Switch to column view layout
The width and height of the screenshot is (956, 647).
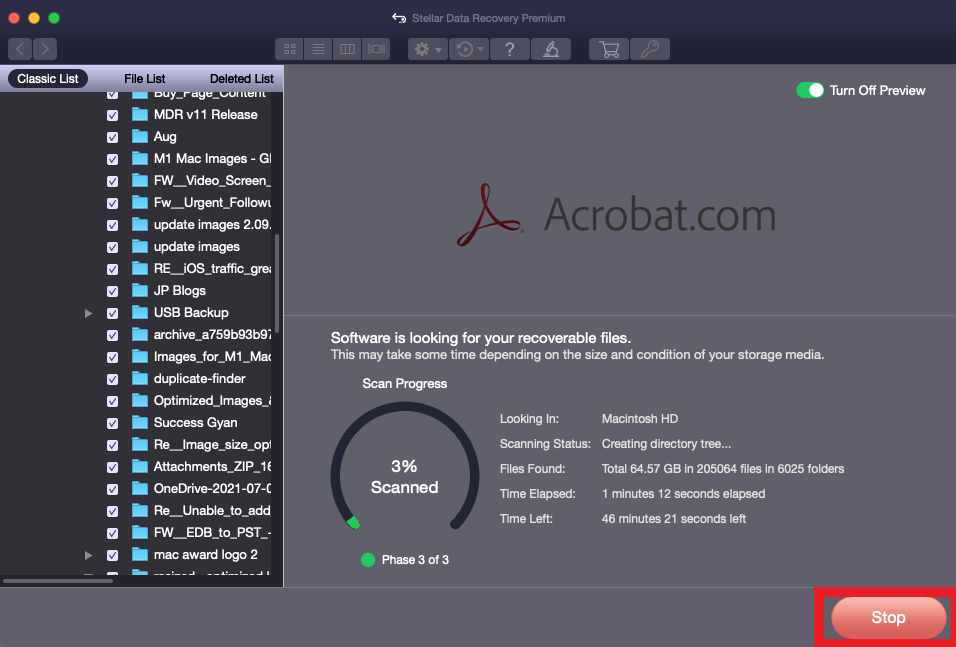(x=347, y=49)
